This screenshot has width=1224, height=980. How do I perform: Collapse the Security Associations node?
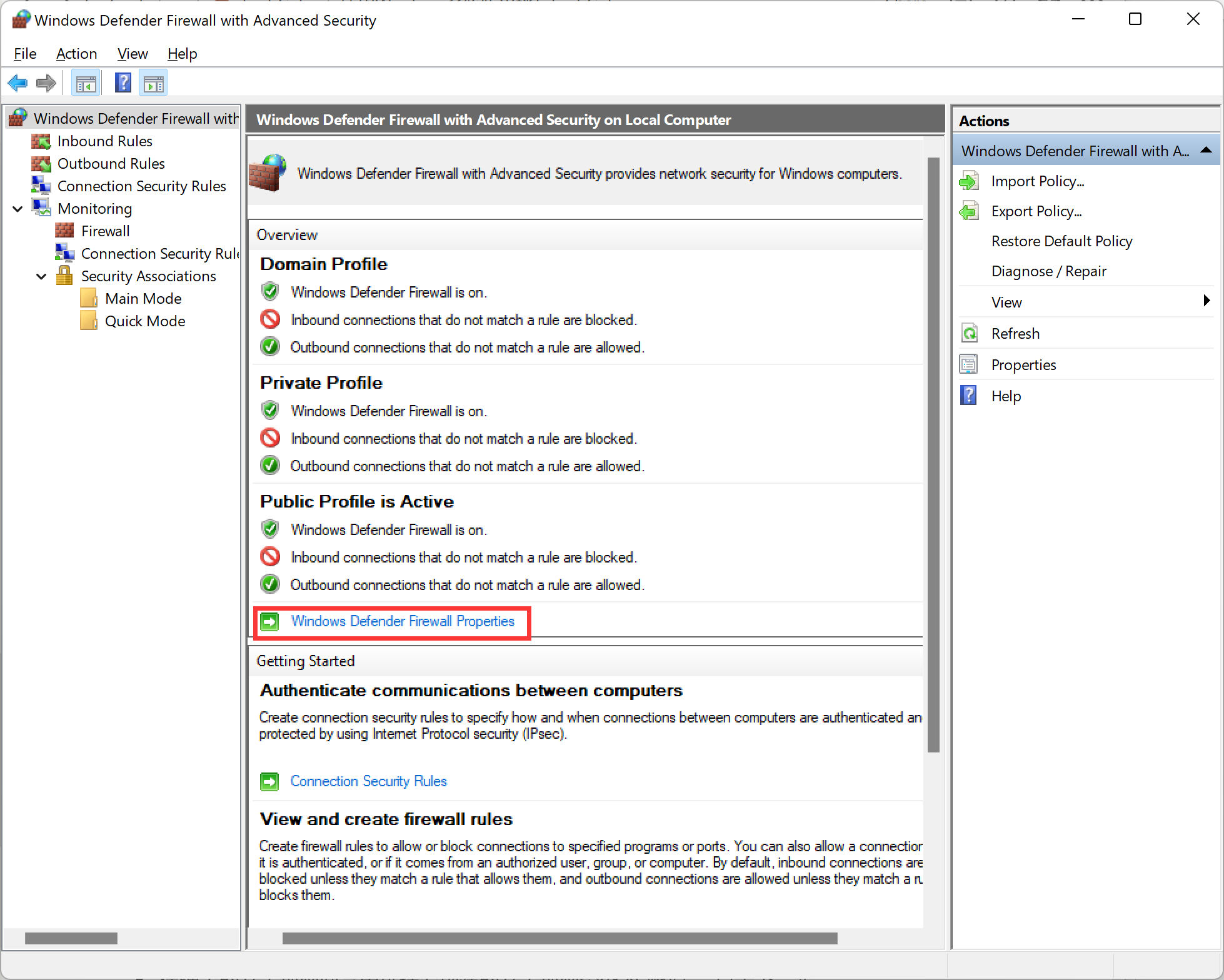click(x=42, y=276)
